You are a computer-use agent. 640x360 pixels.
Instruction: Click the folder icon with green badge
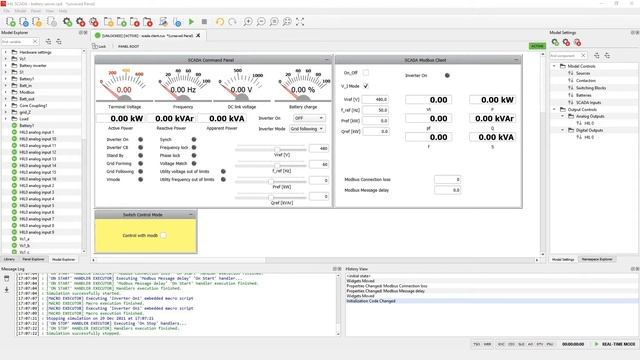pos(122,22)
